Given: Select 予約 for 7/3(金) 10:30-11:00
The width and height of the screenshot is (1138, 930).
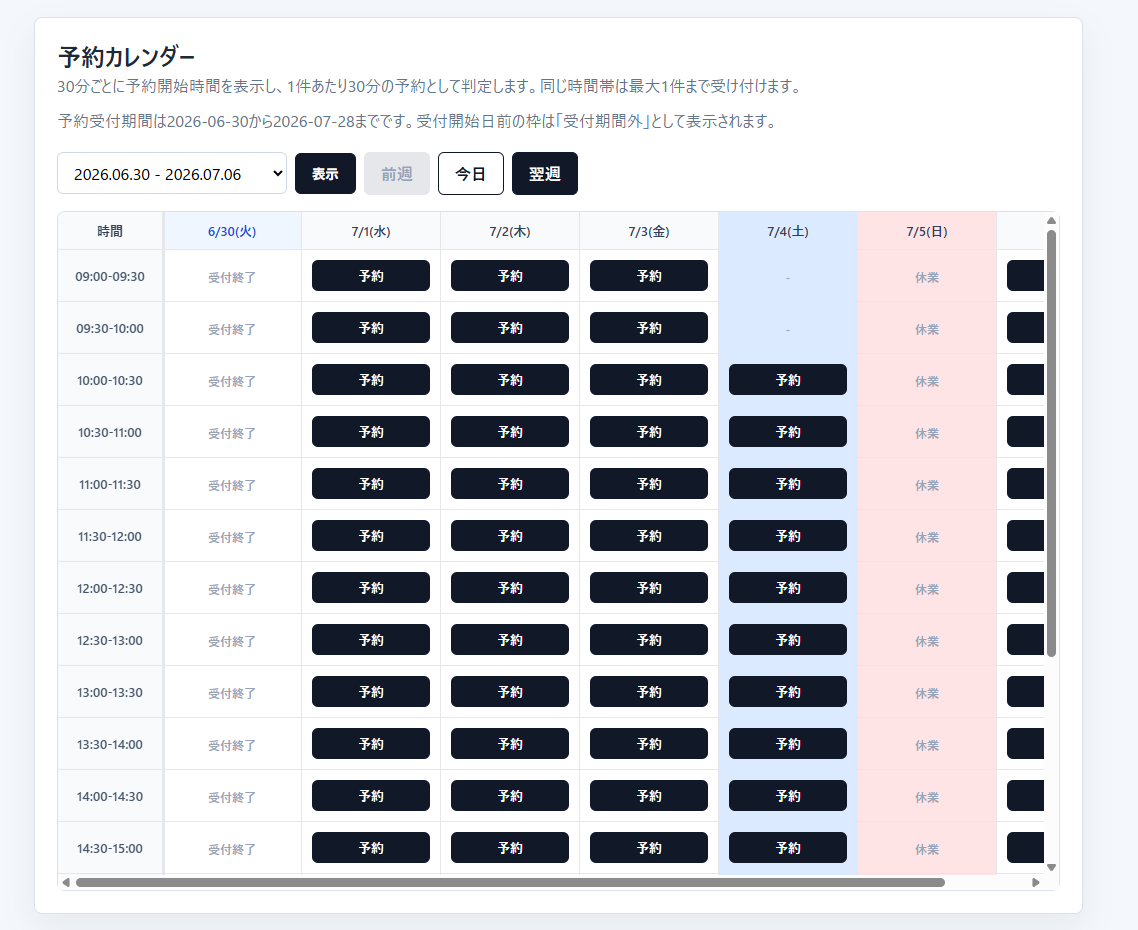Looking at the screenshot, I should [649, 432].
